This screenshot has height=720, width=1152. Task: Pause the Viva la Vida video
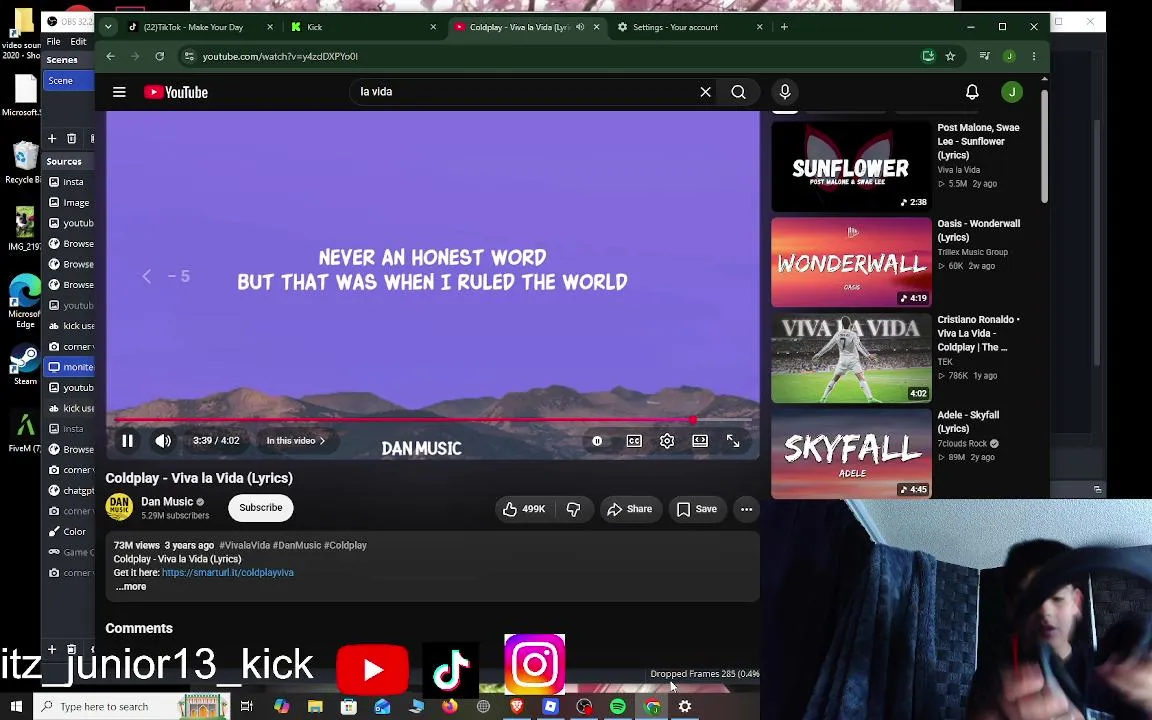(x=127, y=441)
